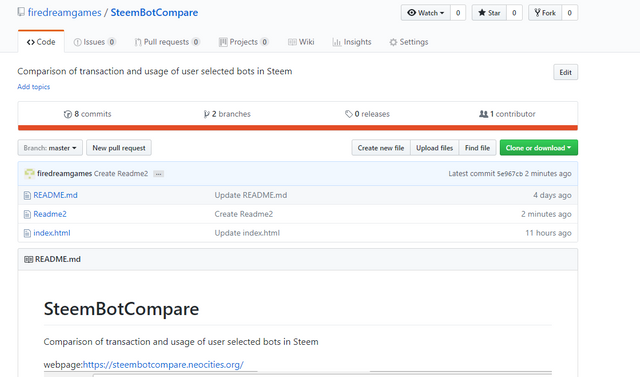Screen dimensions: 640x377
Task: Click the fork count next to Fork
Action: click(569, 13)
